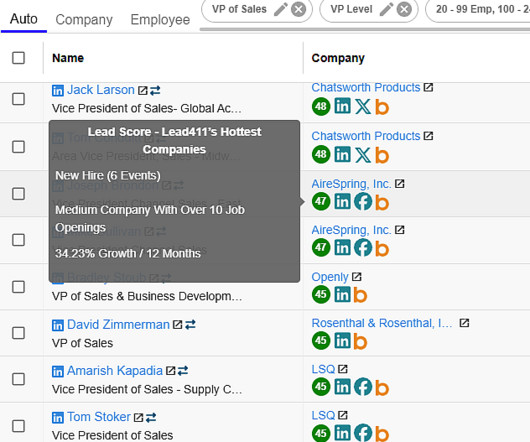Click the lead score 45 badge for Openly
The height and width of the screenshot is (442, 530).
[x=321, y=294]
